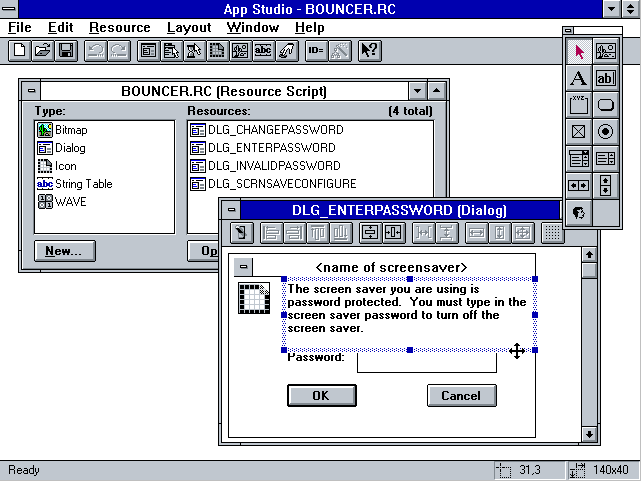Select the Radio Button tool

605,132
